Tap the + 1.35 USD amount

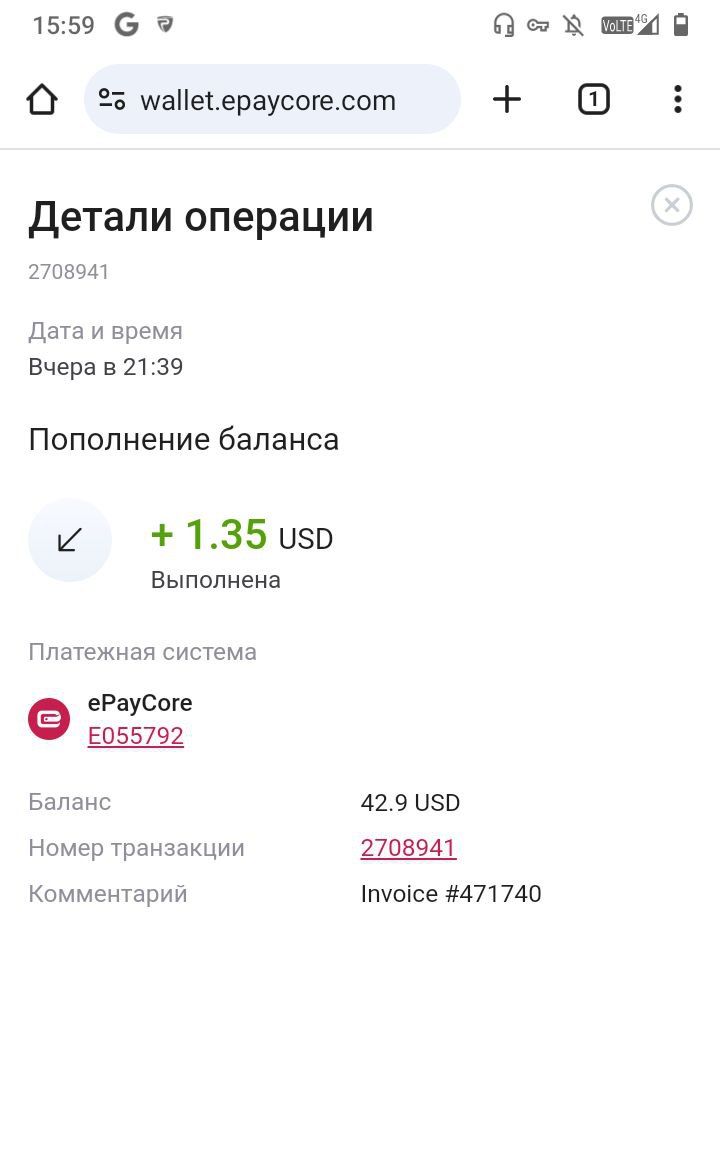tap(242, 535)
